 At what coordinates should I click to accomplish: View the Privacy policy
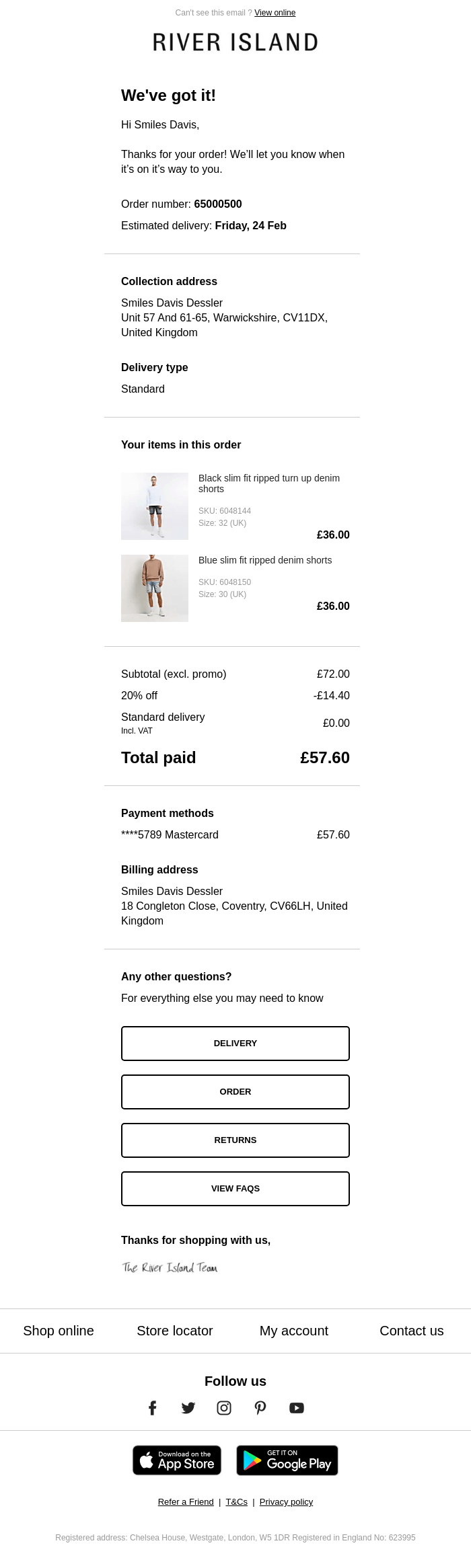point(286,1501)
